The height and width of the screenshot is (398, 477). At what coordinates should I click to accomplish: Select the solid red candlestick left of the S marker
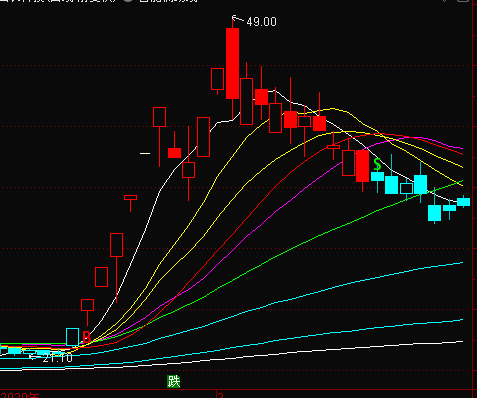[x=363, y=166]
